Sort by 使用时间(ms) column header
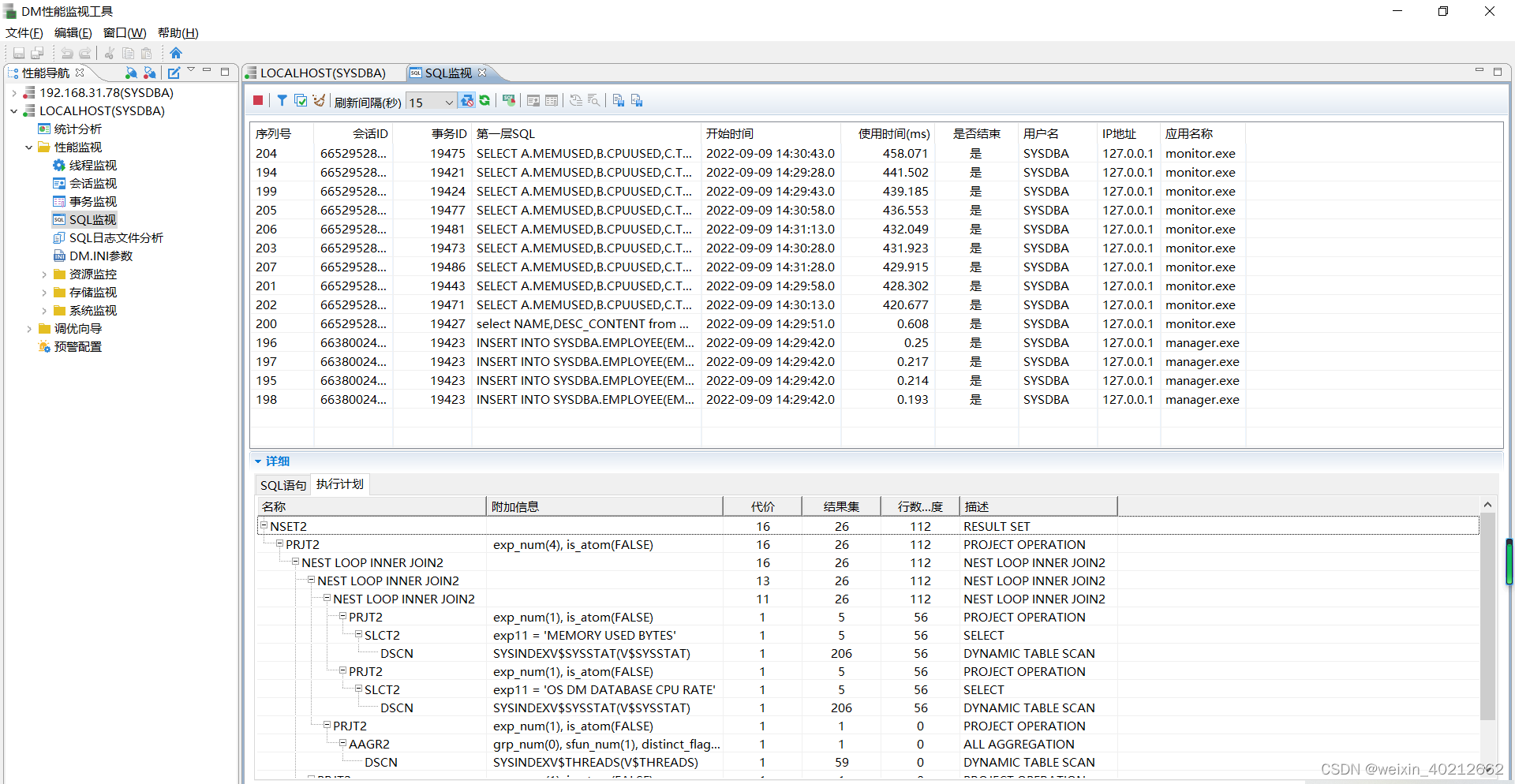This screenshot has width=1515, height=784. pyautogui.click(x=888, y=134)
